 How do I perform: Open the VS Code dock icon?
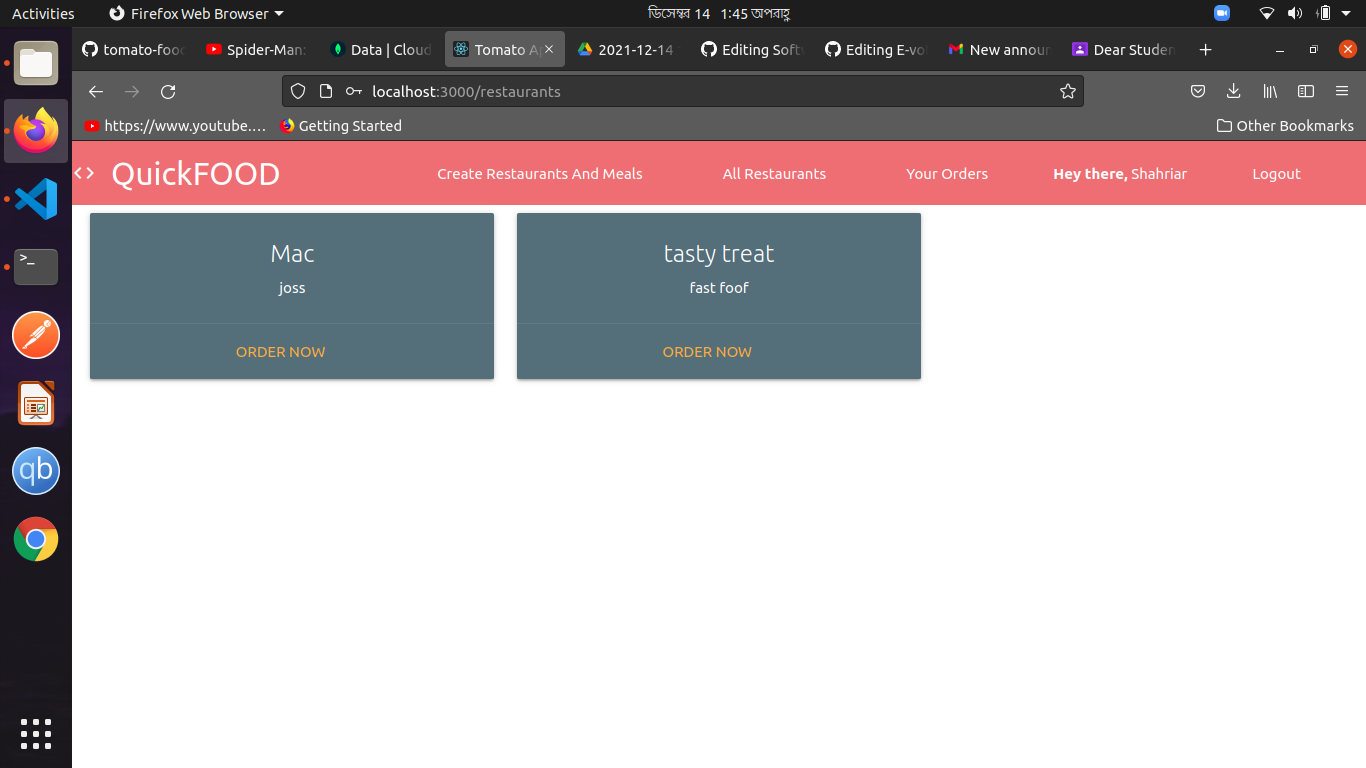click(x=36, y=199)
